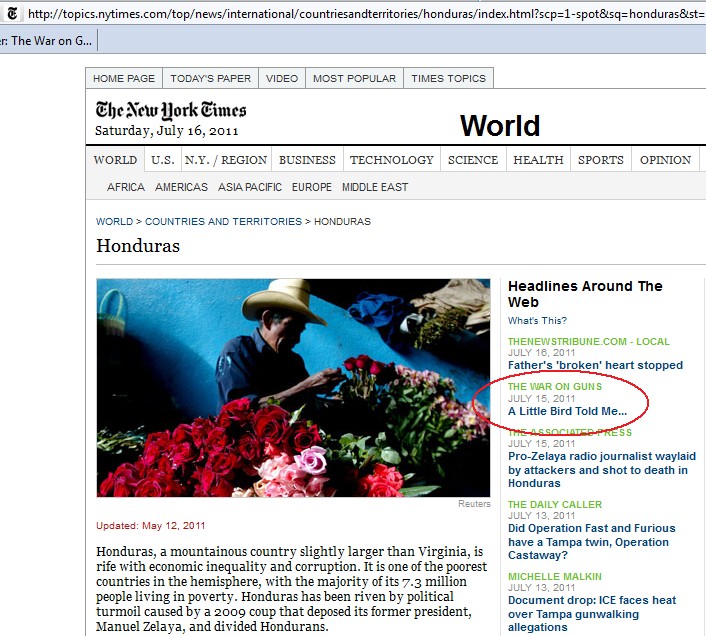The image size is (706, 636).
Task: Click THE DAILY CALLER source label
Action: (555, 505)
